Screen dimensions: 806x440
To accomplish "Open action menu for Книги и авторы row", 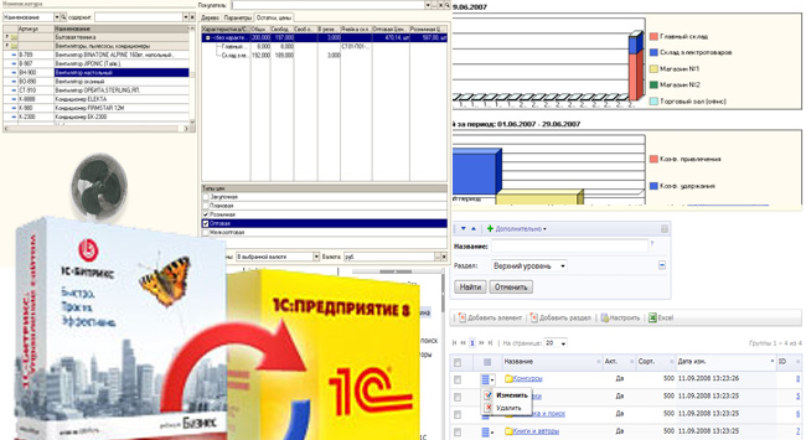I will 487,432.
